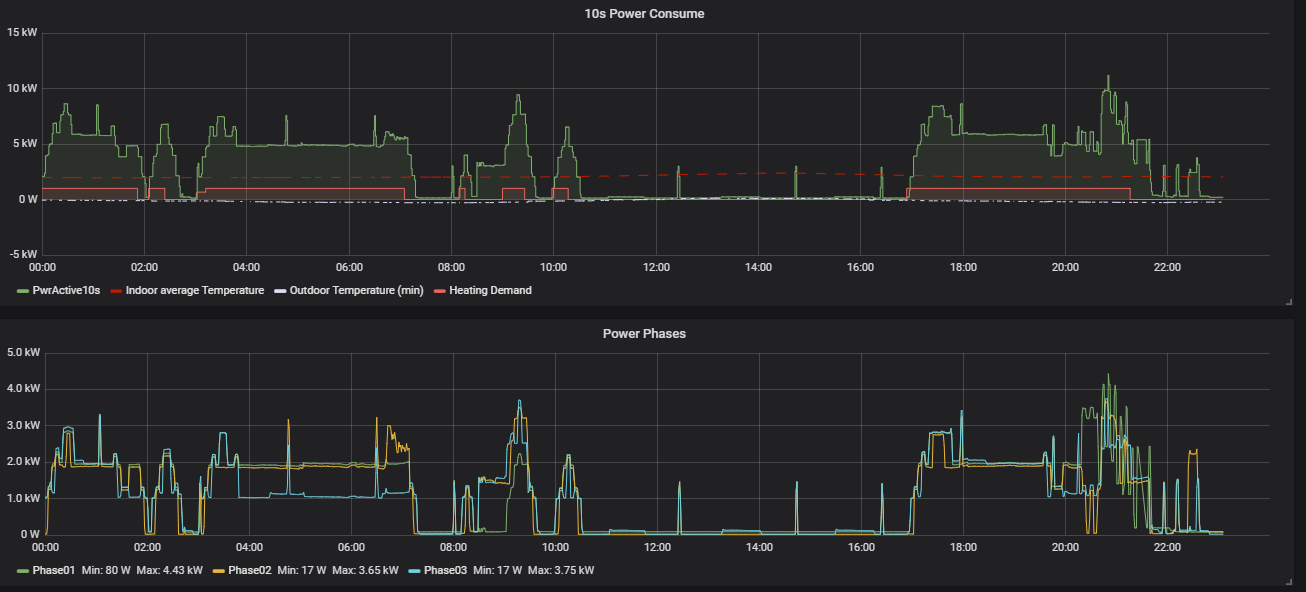Toggle Indoor average Temperature series label
1306x592 pixels.
tap(195, 290)
